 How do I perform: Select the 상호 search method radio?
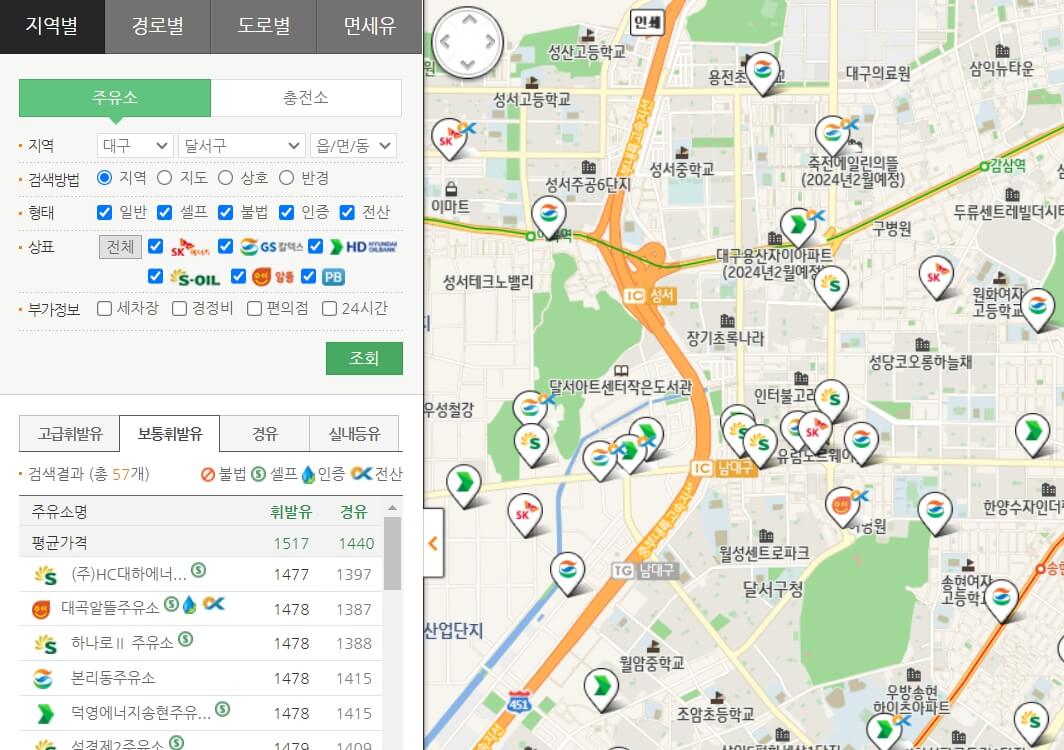pos(225,177)
